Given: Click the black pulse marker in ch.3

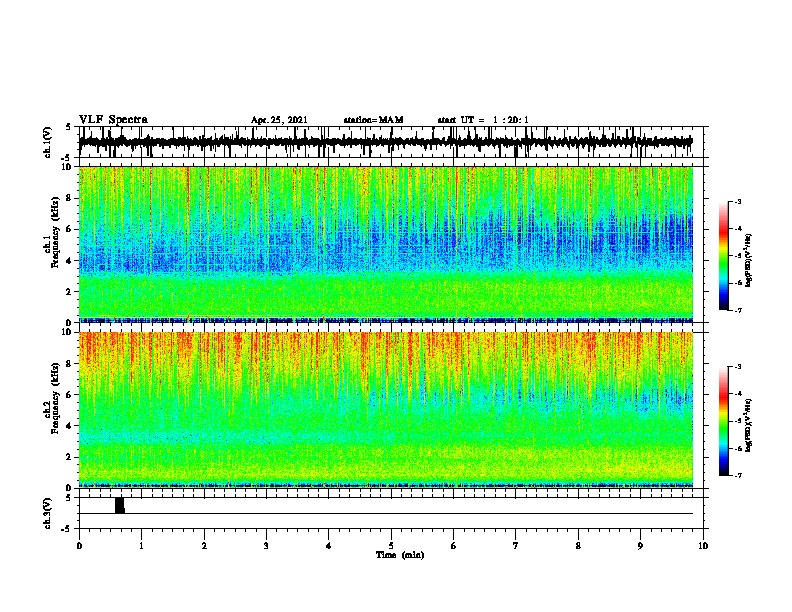Looking at the screenshot, I should [x=120, y=505].
